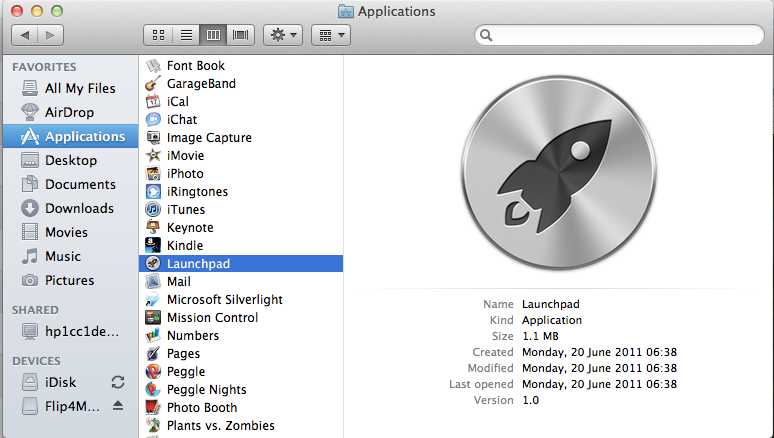Click the Font Book app icon

coord(154,66)
